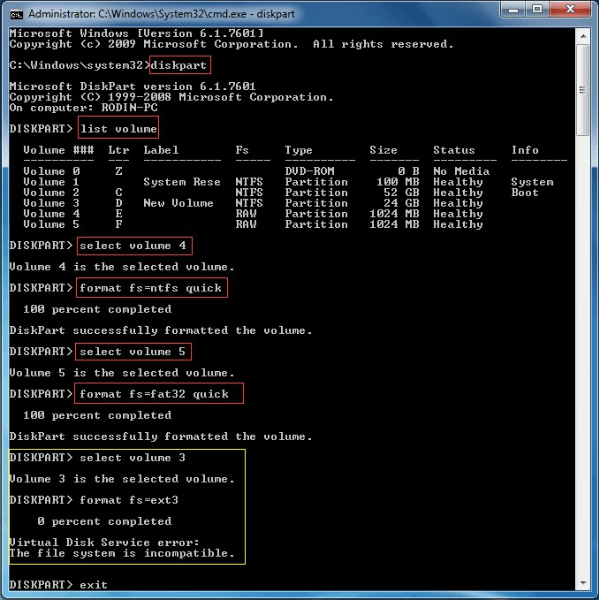
Task: Click the window title text
Action: [x=161, y=15]
